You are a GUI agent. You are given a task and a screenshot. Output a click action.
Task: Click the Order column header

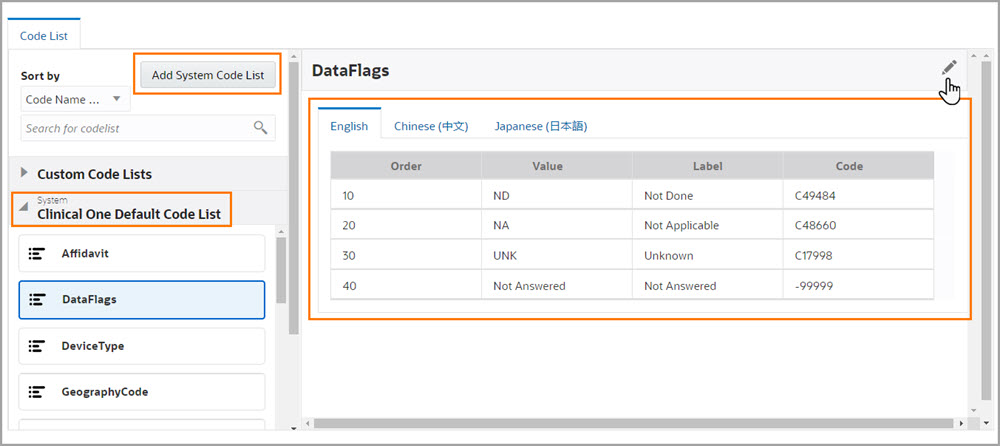(406, 166)
